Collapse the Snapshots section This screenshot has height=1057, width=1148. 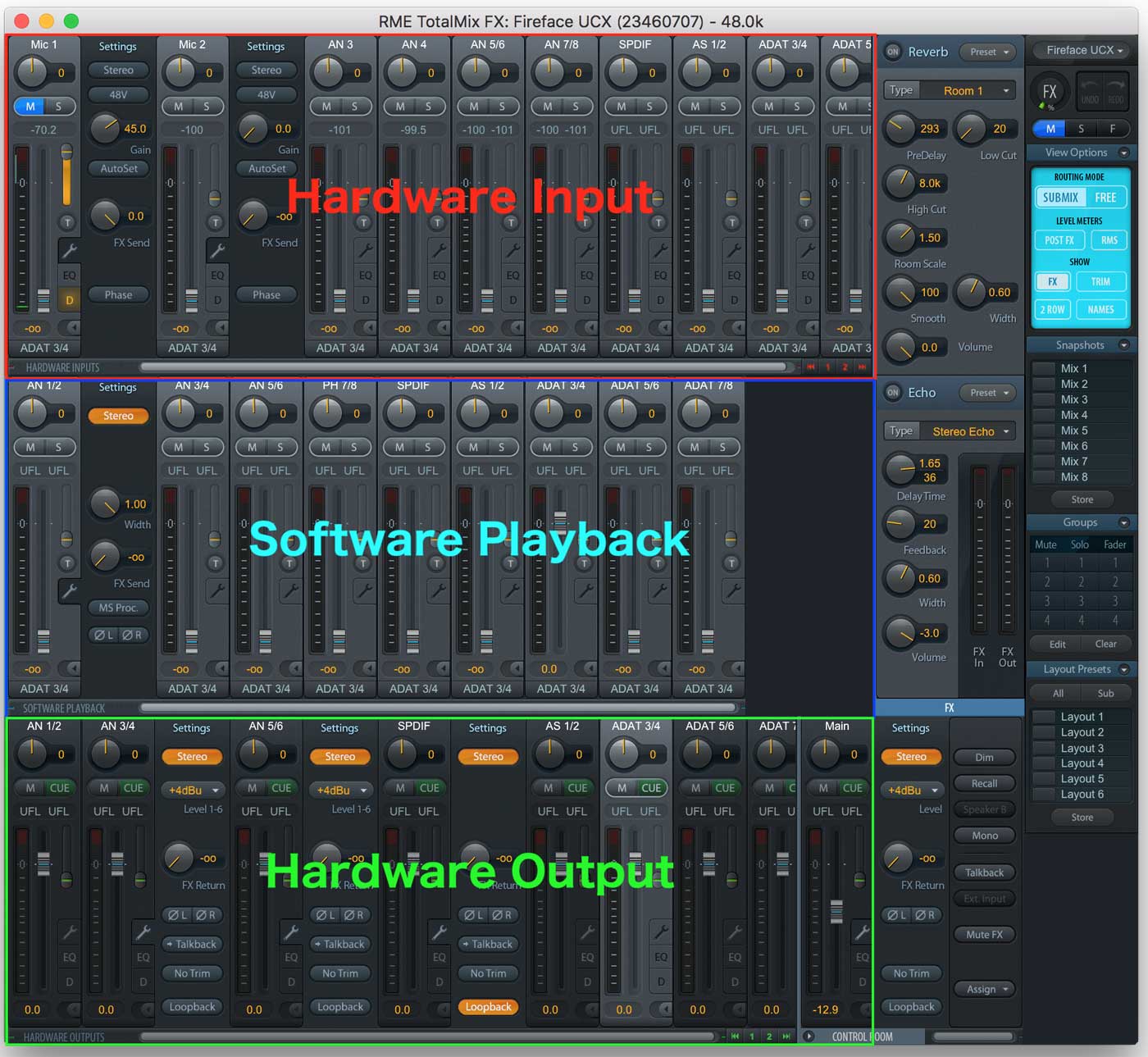tap(1124, 345)
